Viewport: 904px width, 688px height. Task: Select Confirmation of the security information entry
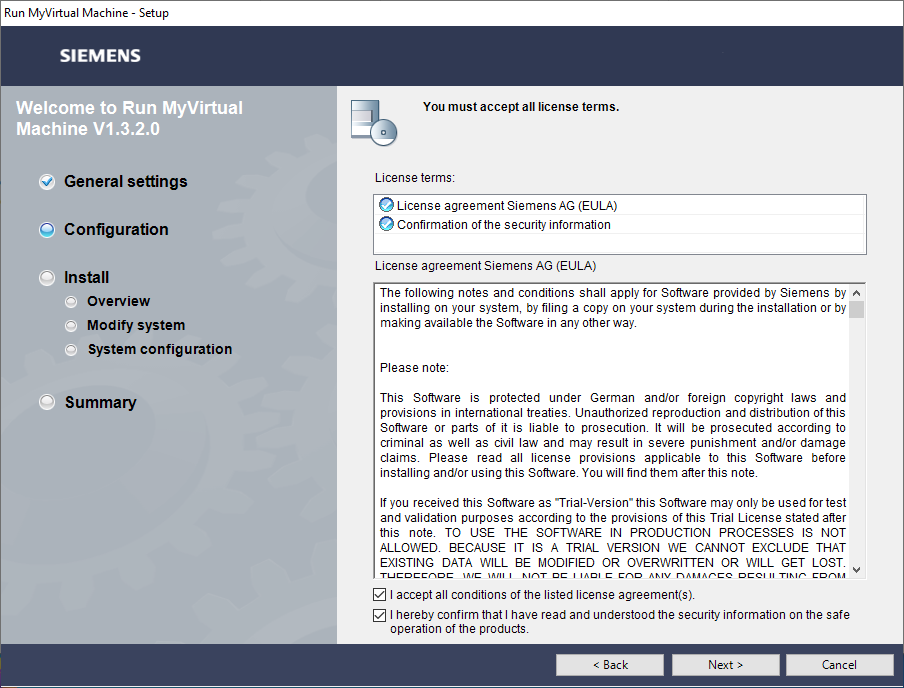click(x=503, y=225)
